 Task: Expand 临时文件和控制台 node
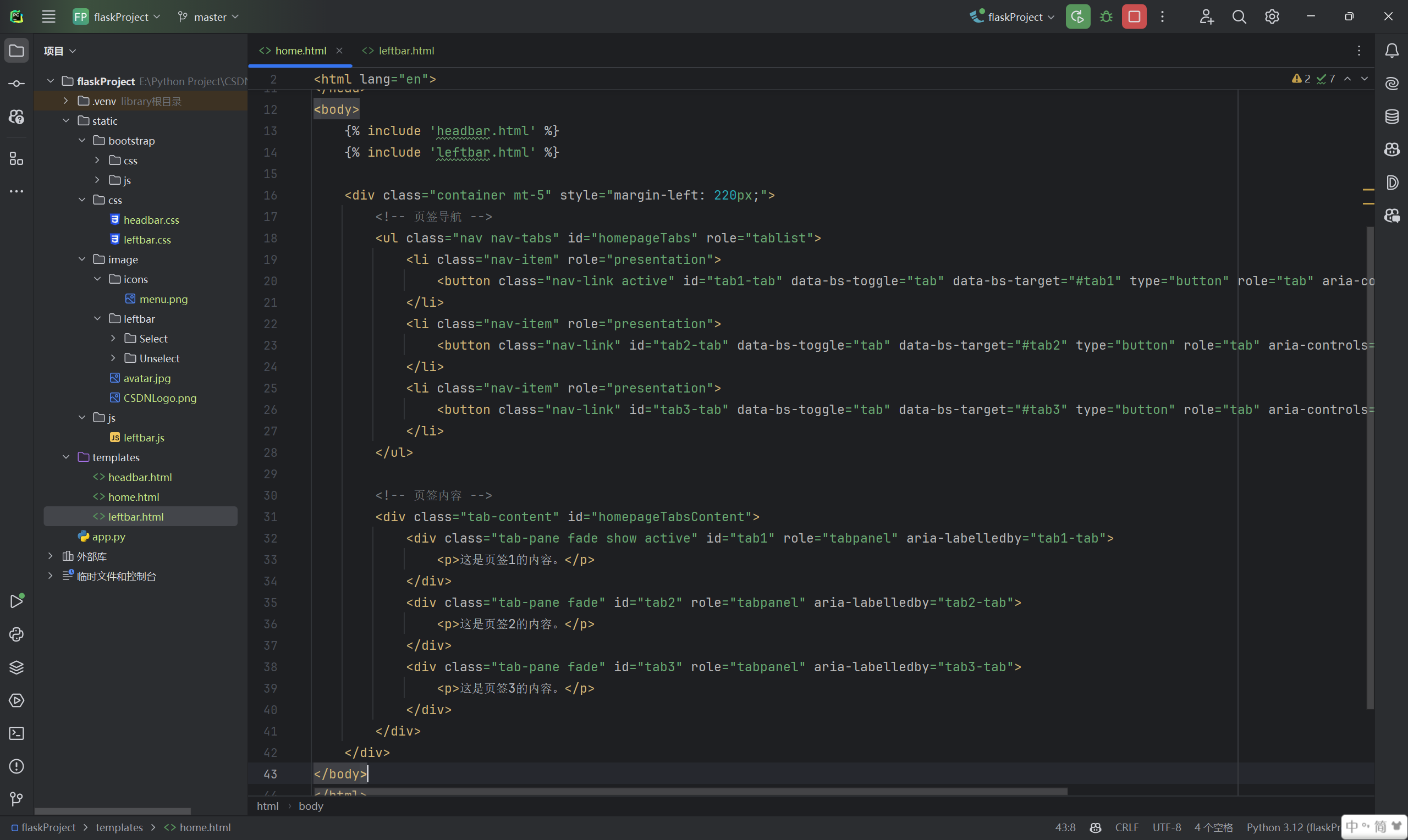(51, 576)
